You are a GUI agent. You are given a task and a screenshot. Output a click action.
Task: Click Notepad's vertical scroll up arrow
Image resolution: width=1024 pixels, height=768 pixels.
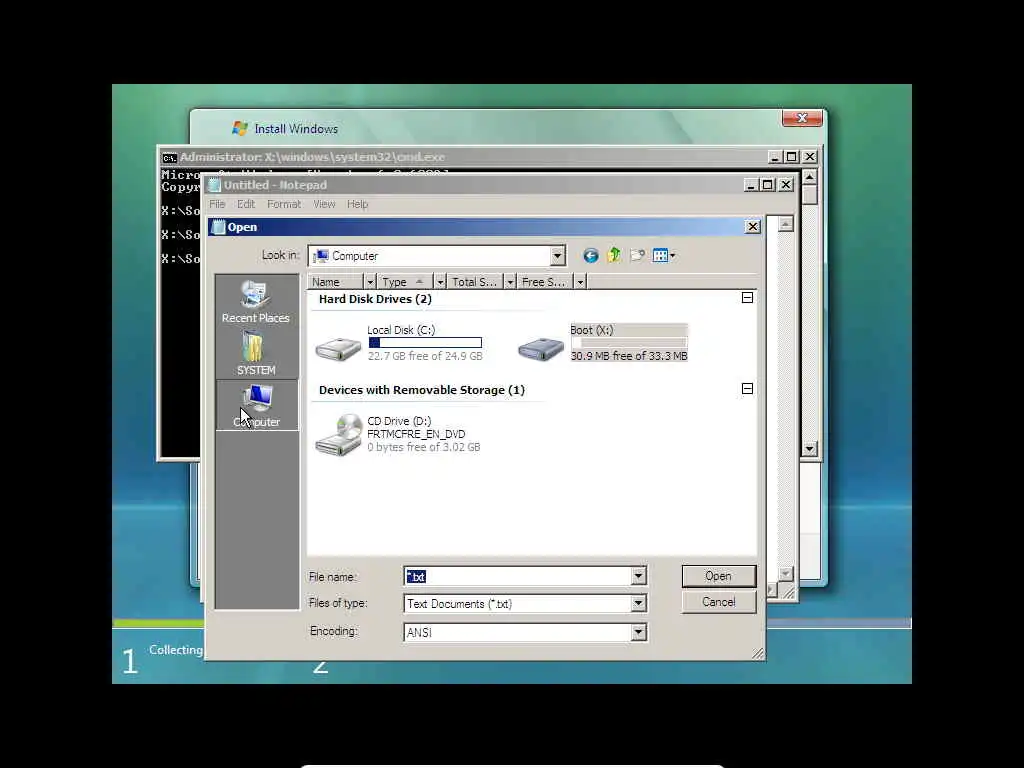coord(786,224)
